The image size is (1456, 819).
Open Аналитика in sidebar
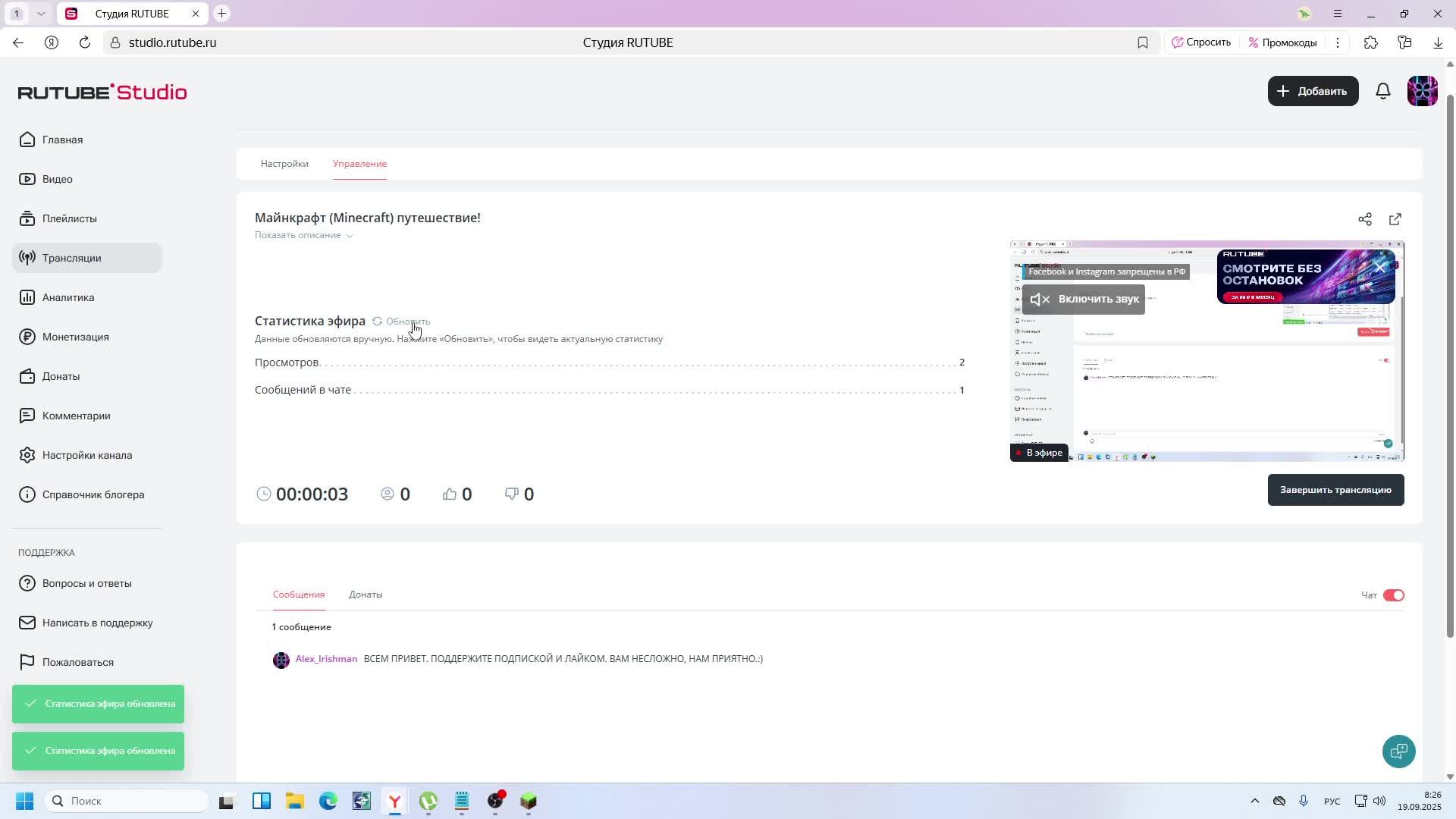[x=68, y=297]
